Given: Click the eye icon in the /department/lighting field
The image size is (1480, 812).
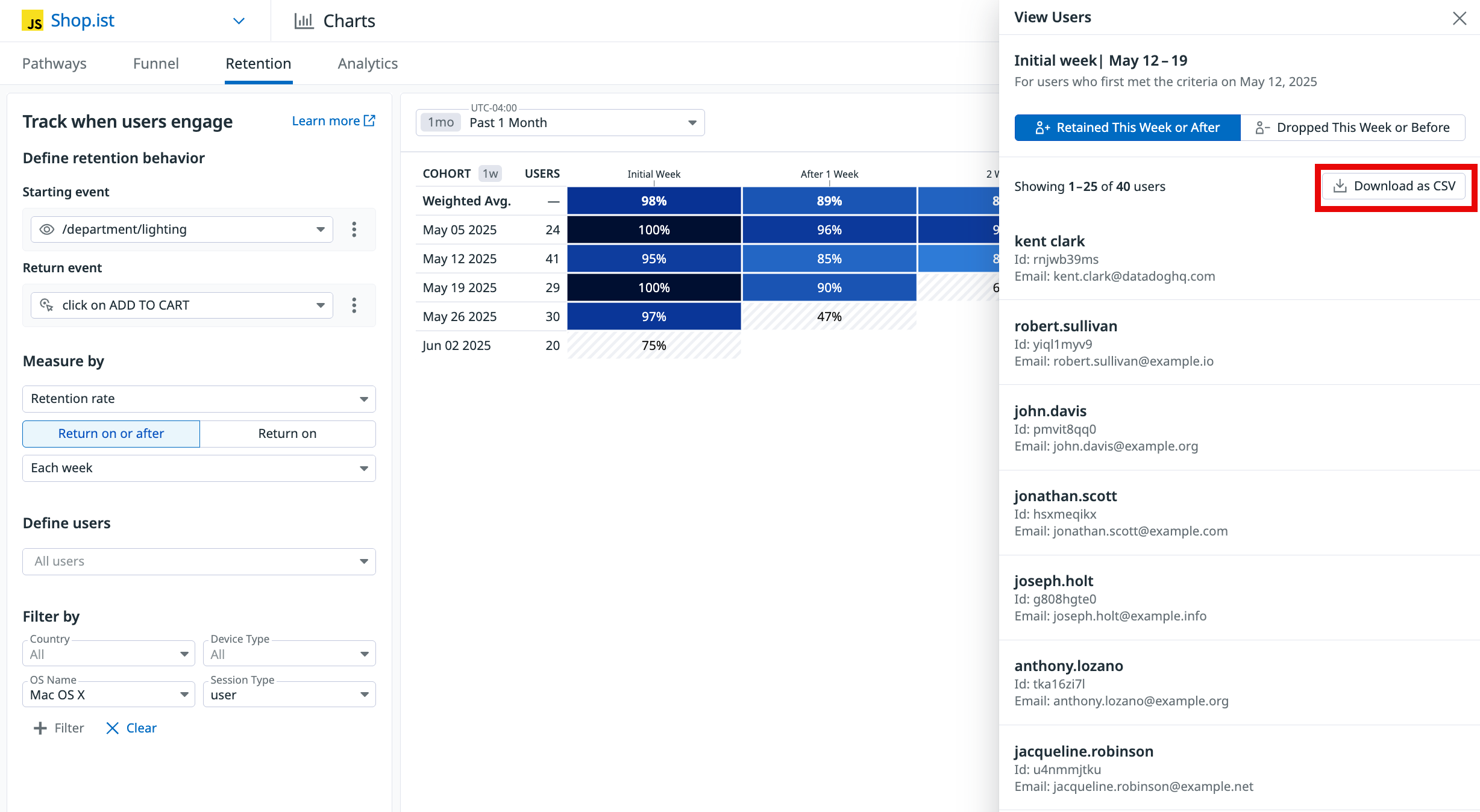Looking at the screenshot, I should [46, 230].
